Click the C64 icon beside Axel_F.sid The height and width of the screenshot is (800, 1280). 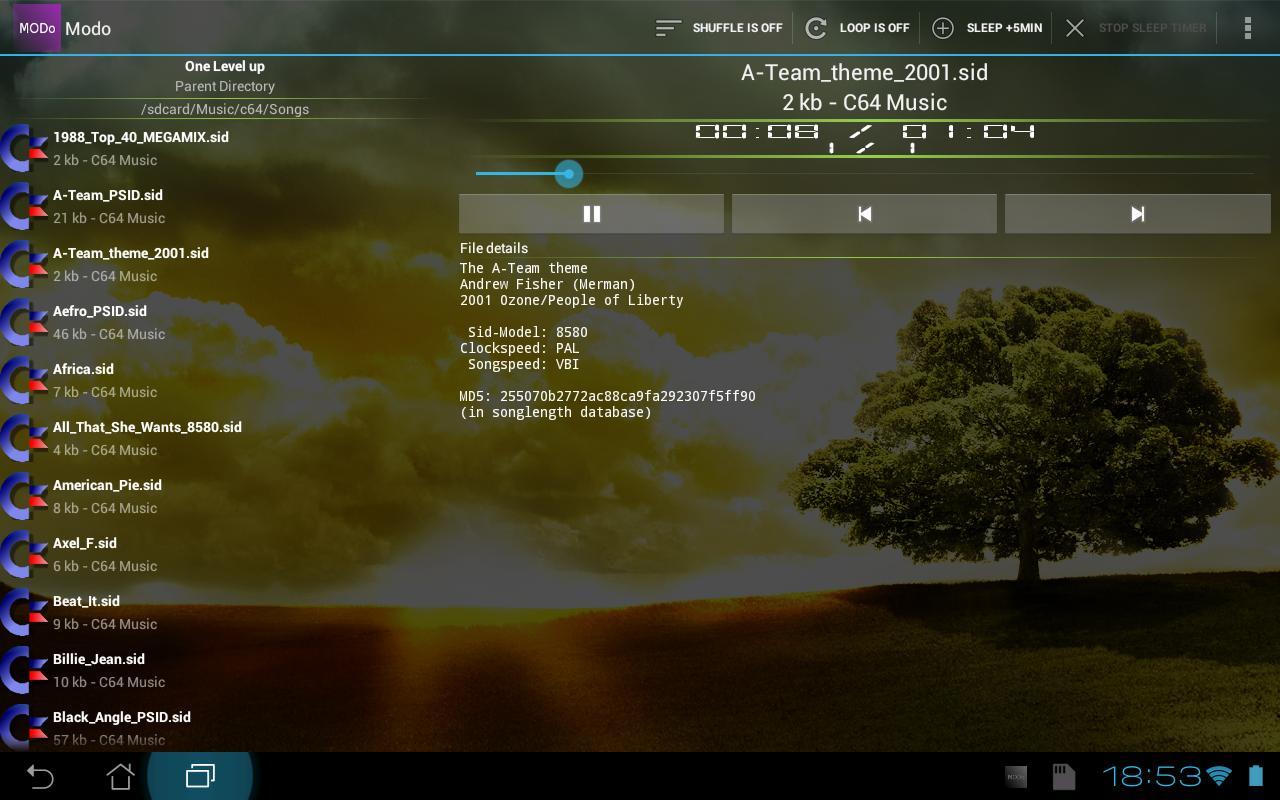pos(24,554)
